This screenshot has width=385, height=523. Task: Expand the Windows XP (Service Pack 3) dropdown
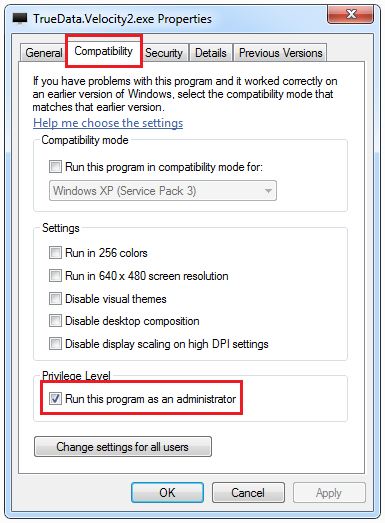[x=163, y=191]
